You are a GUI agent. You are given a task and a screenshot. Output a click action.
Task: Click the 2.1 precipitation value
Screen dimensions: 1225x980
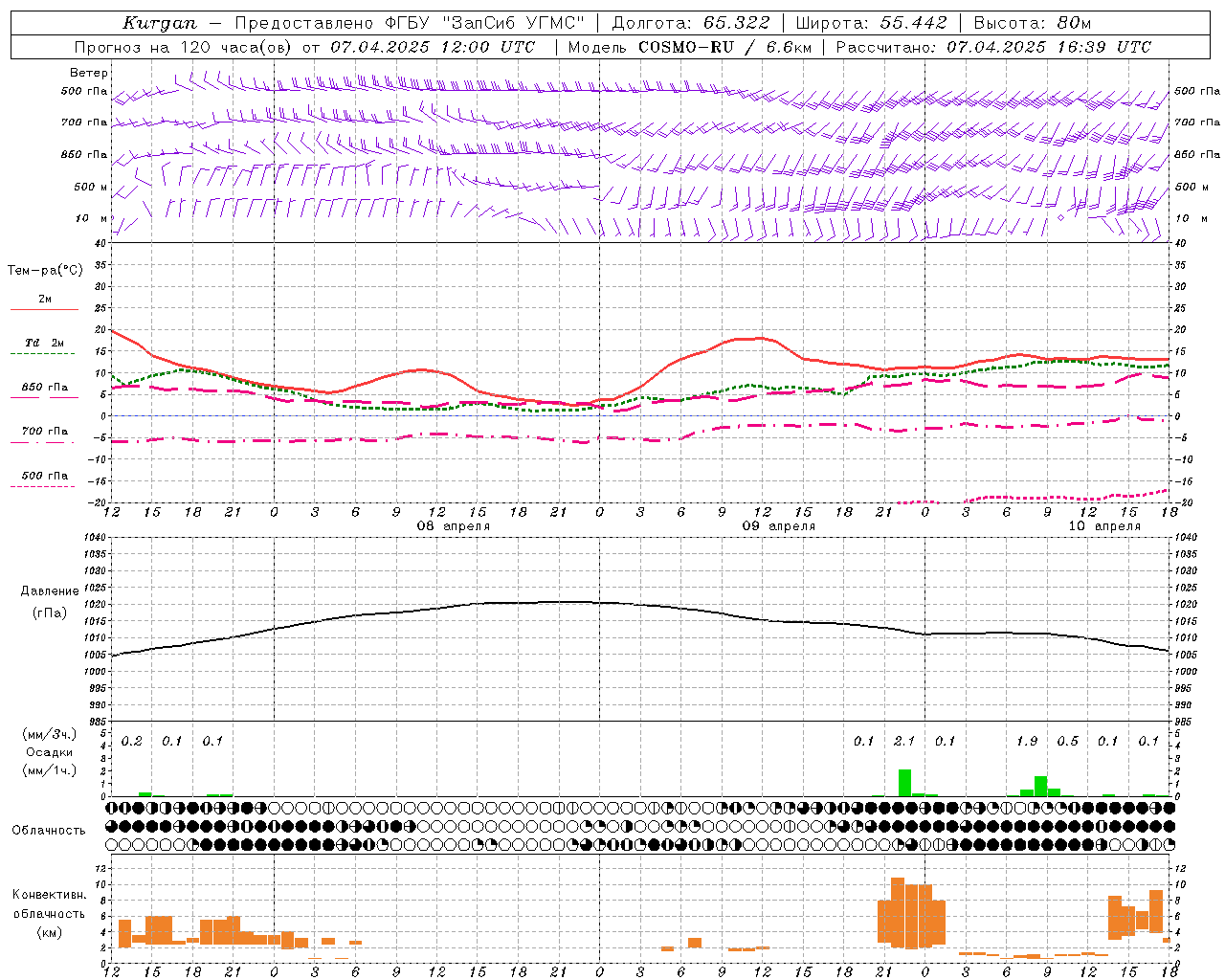[x=903, y=742]
